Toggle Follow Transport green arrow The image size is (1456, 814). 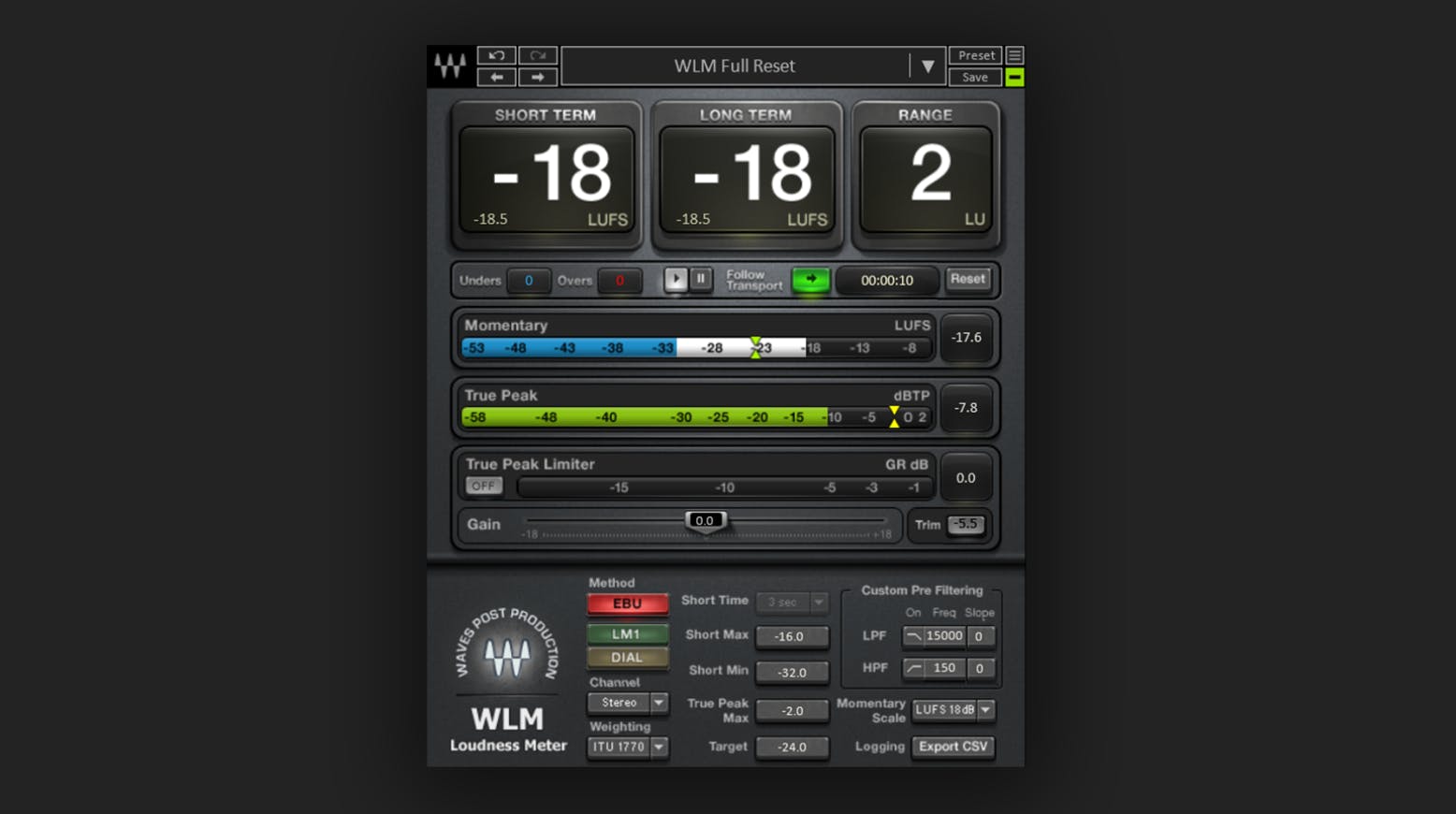click(x=810, y=280)
